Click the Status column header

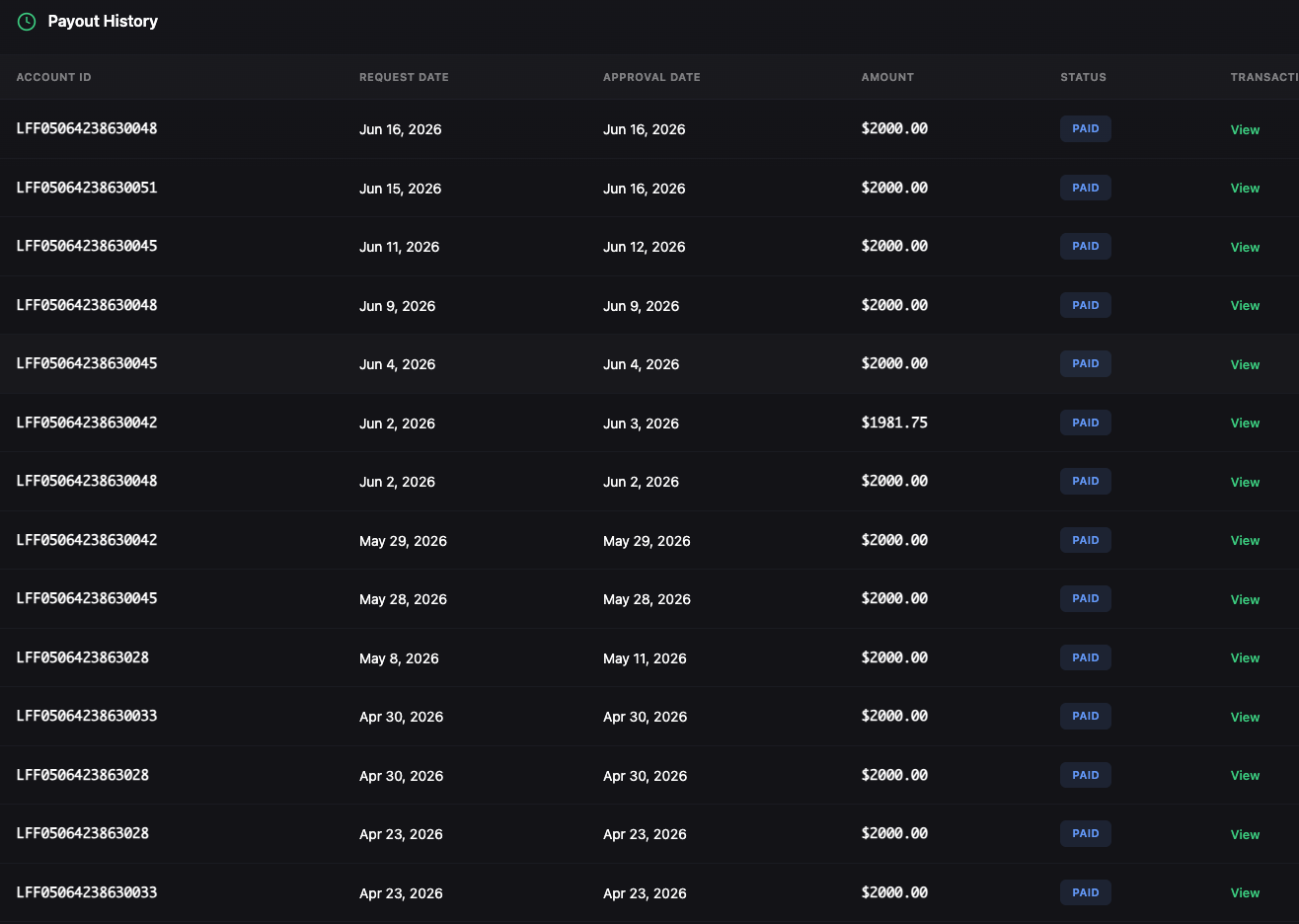pyautogui.click(x=1083, y=77)
